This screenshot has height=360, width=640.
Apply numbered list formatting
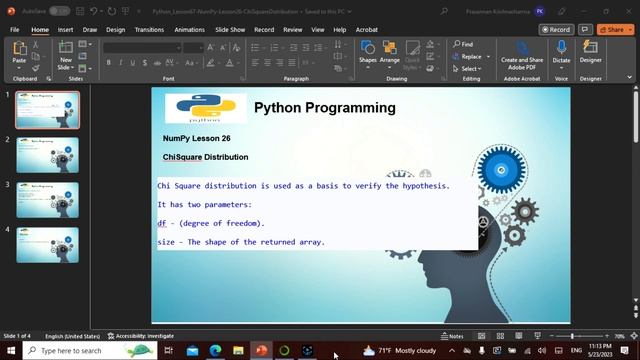274,48
